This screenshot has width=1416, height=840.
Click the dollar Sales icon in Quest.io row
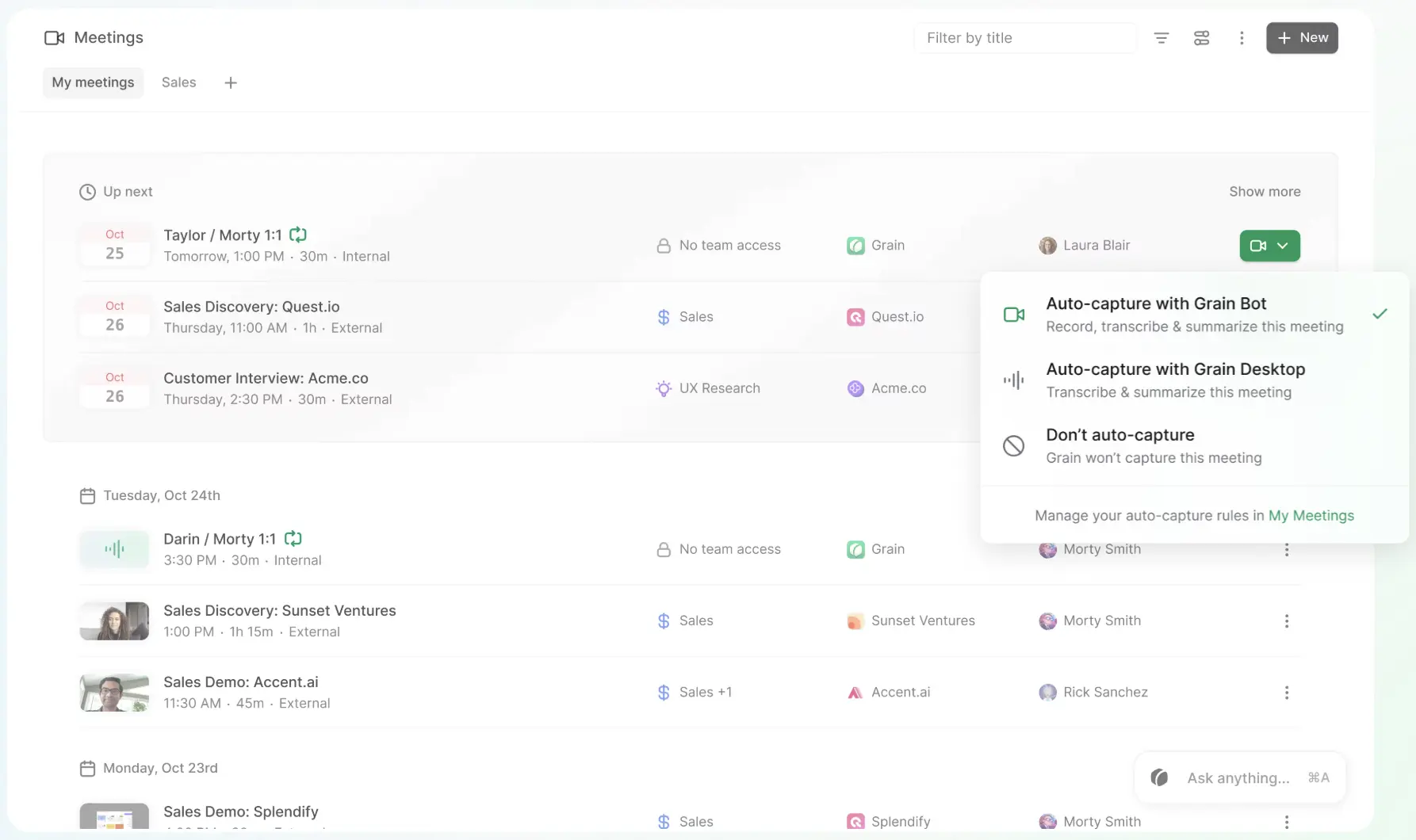[x=664, y=317]
